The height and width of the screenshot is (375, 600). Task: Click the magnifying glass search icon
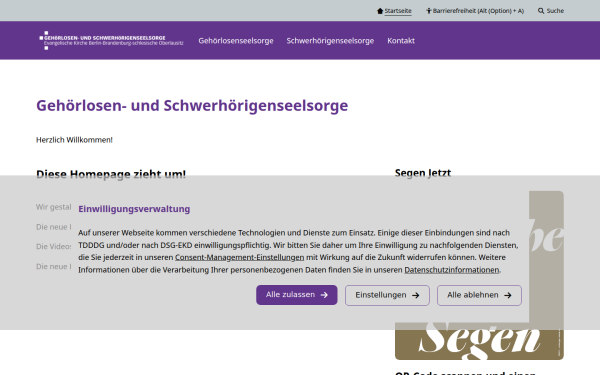point(541,11)
